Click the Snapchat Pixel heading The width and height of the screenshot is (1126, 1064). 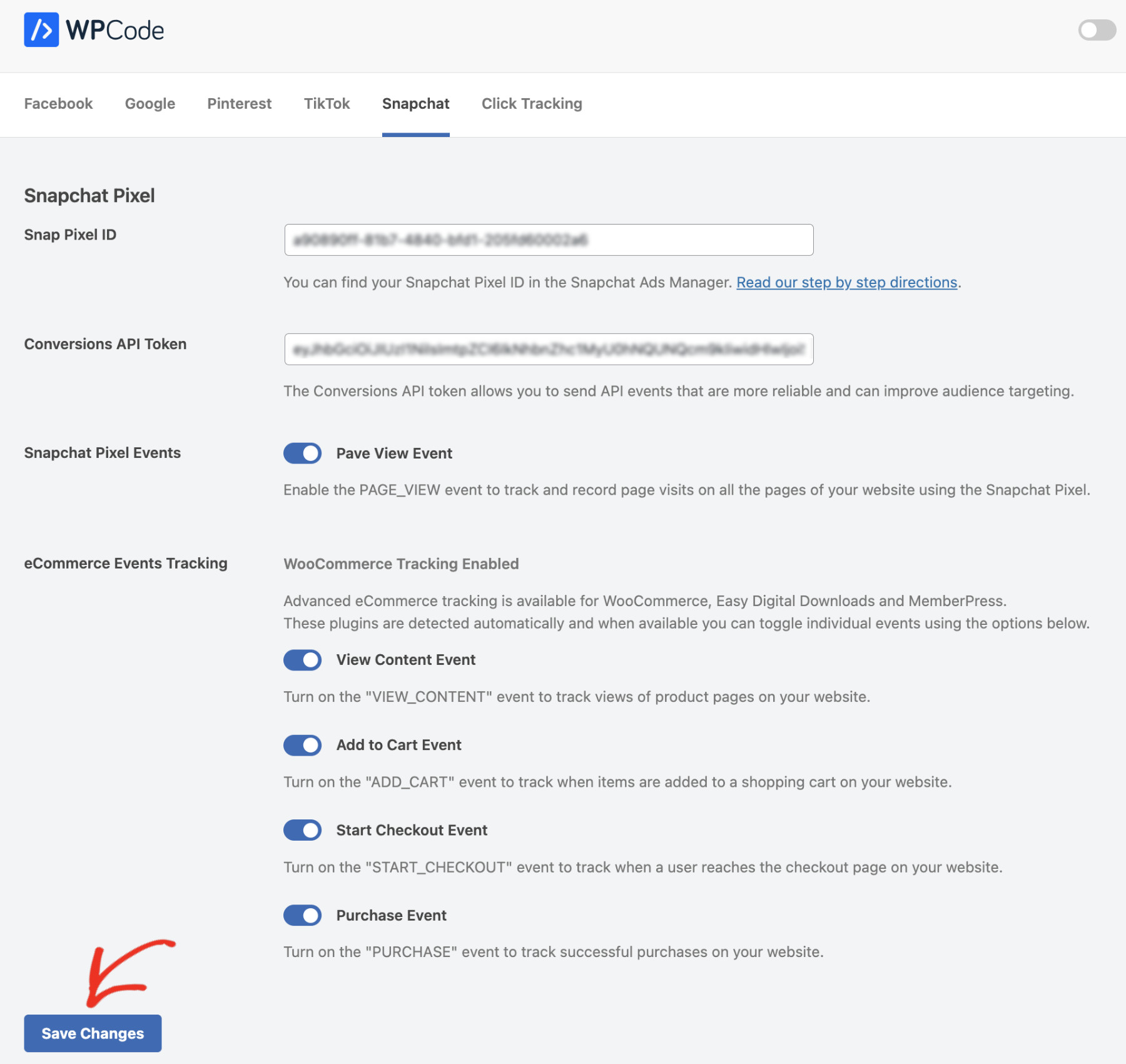89,196
